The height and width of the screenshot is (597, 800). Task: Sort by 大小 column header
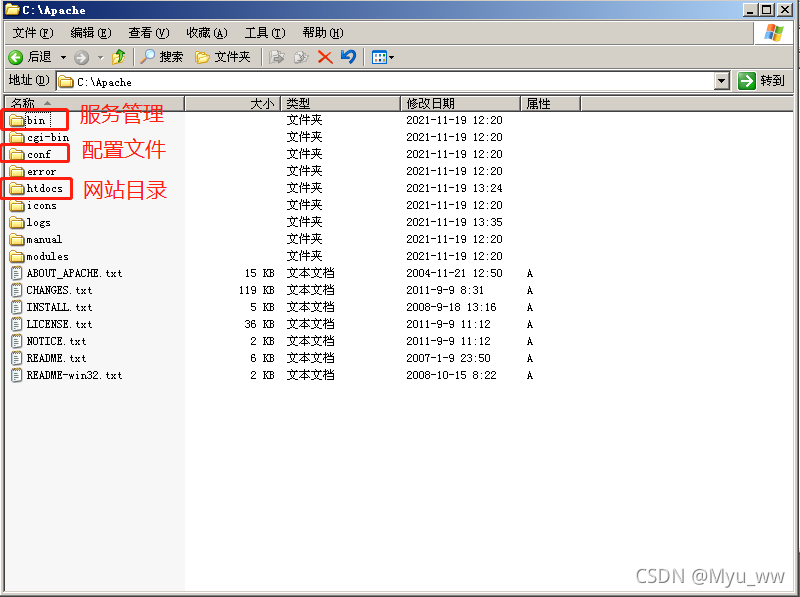[233, 104]
